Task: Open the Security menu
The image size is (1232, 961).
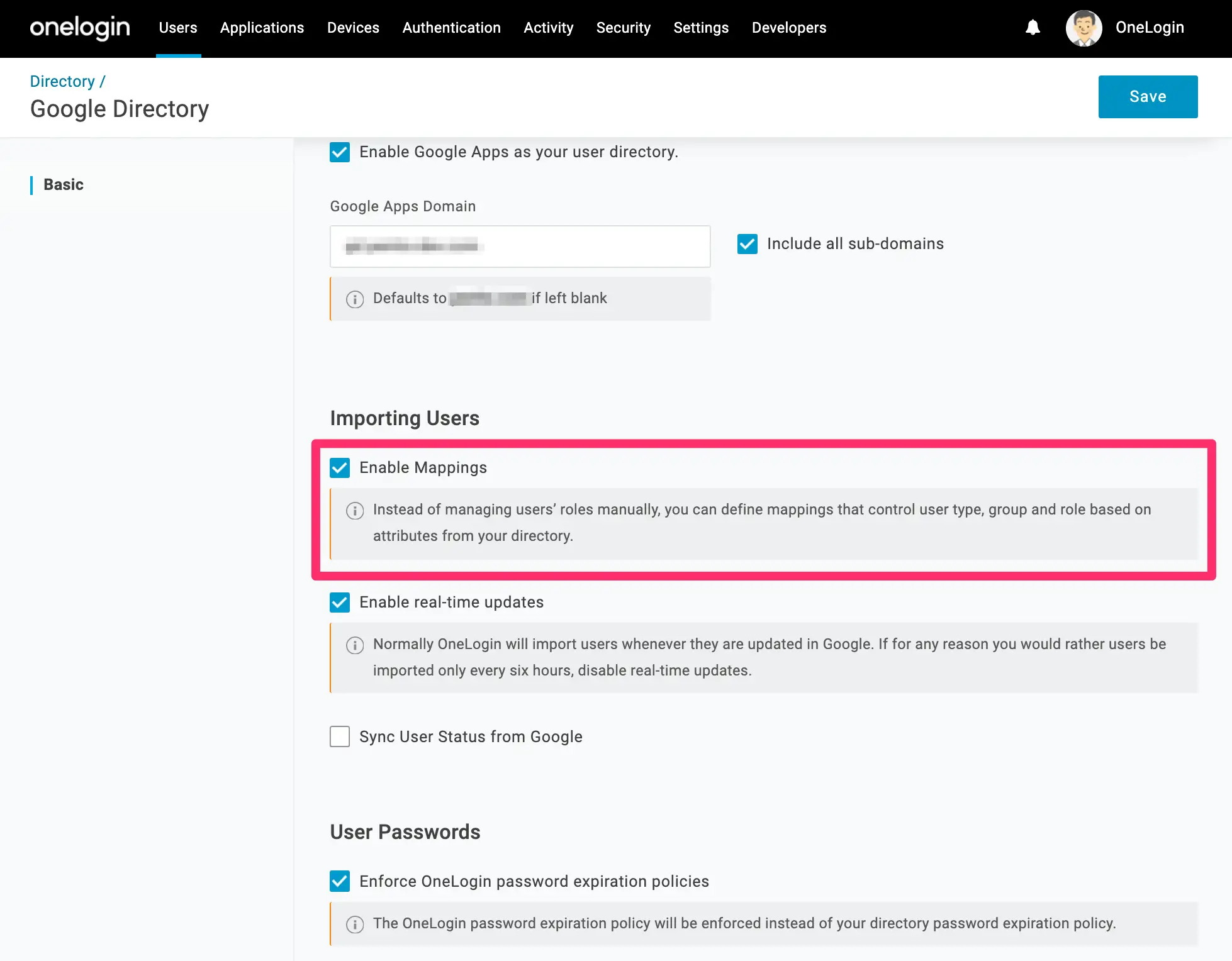Action: 623,28
